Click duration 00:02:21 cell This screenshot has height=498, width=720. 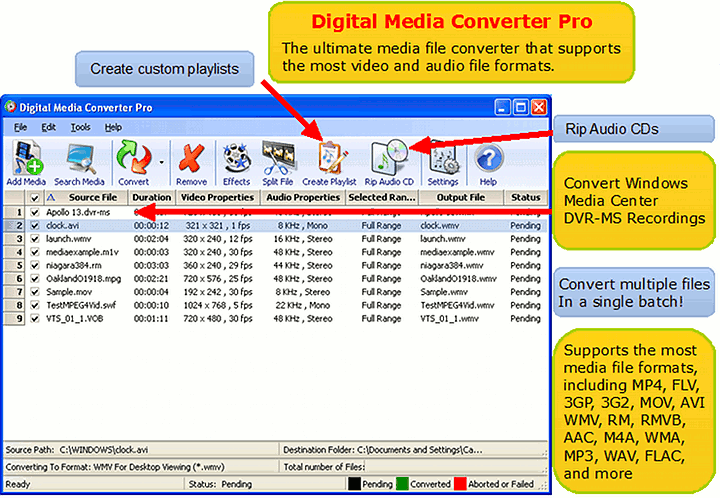pos(151,279)
